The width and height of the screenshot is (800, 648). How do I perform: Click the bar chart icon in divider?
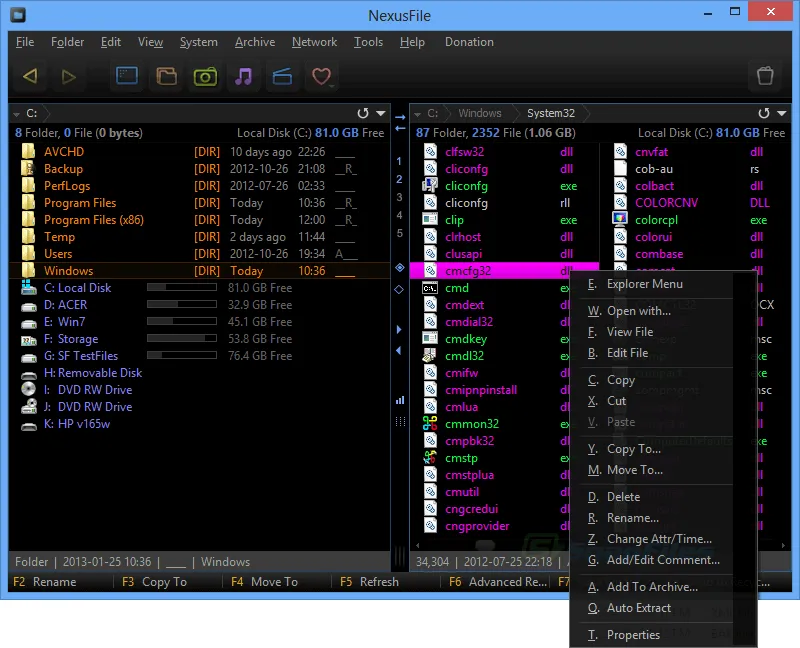[x=400, y=400]
